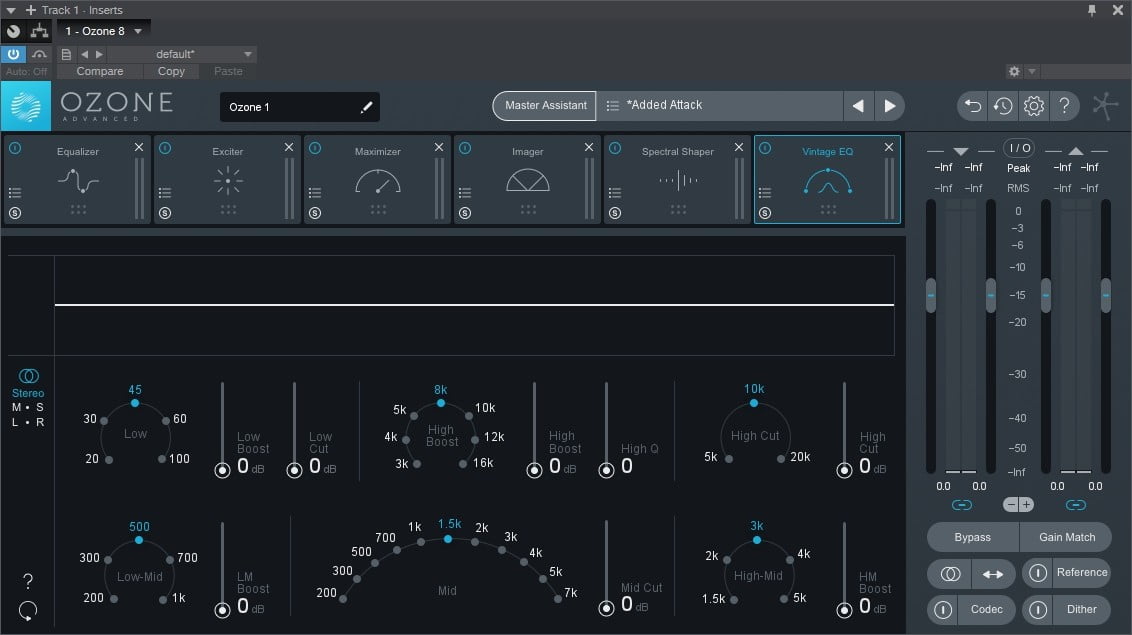Image resolution: width=1132 pixels, height=635 pixels.
Task: Select the Imager module
Action: [x=528, y=179]
